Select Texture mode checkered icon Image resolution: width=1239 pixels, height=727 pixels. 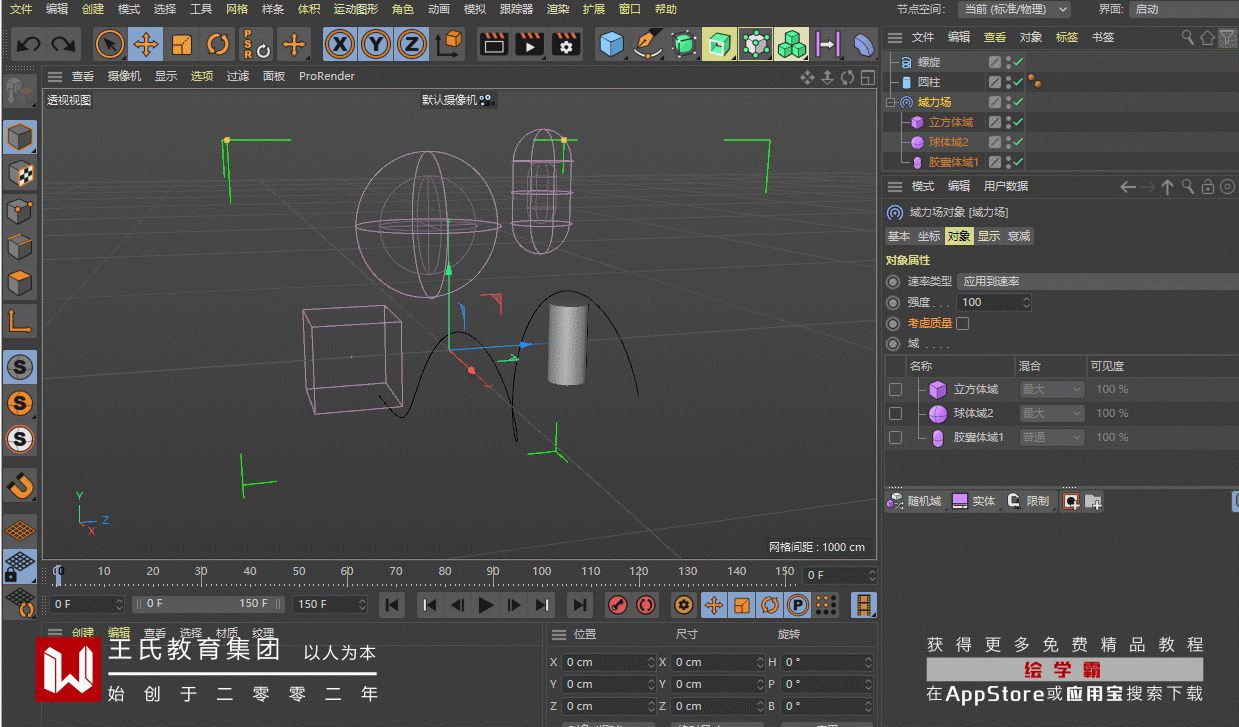coord(20,174)
